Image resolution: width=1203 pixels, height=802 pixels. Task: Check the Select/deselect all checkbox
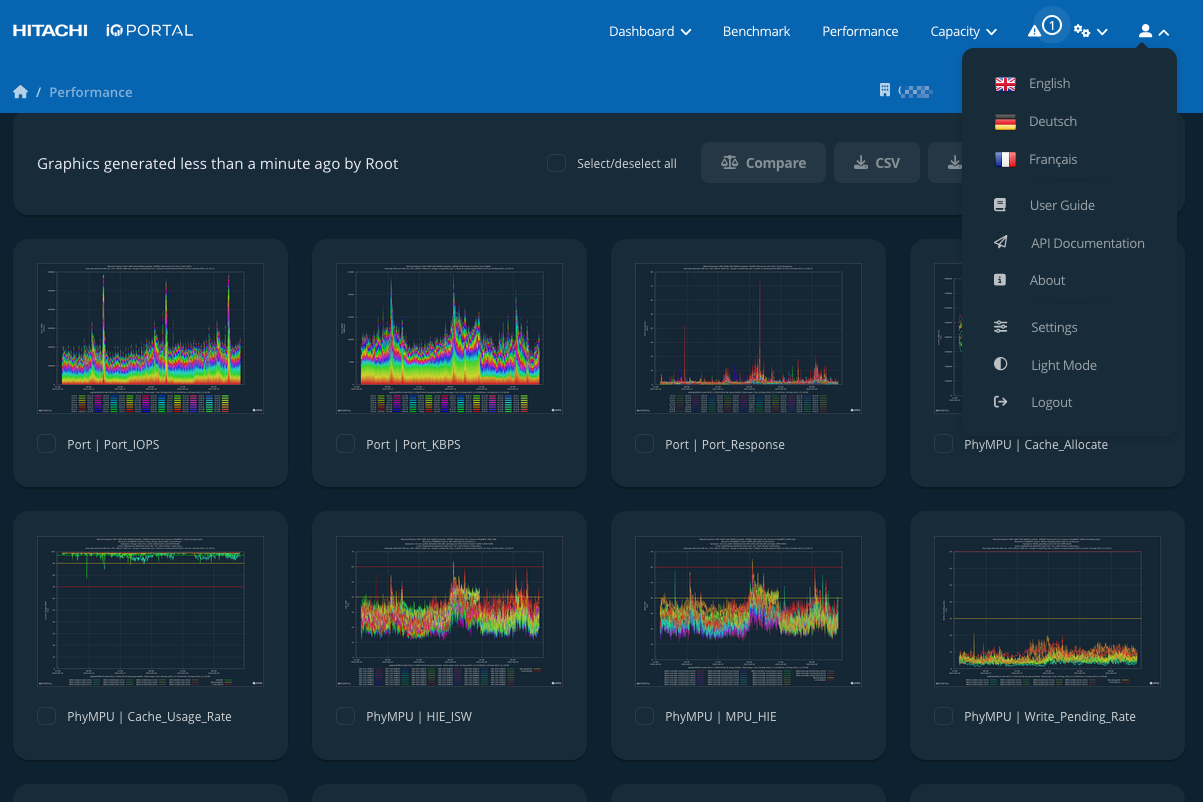pos(556,163)
